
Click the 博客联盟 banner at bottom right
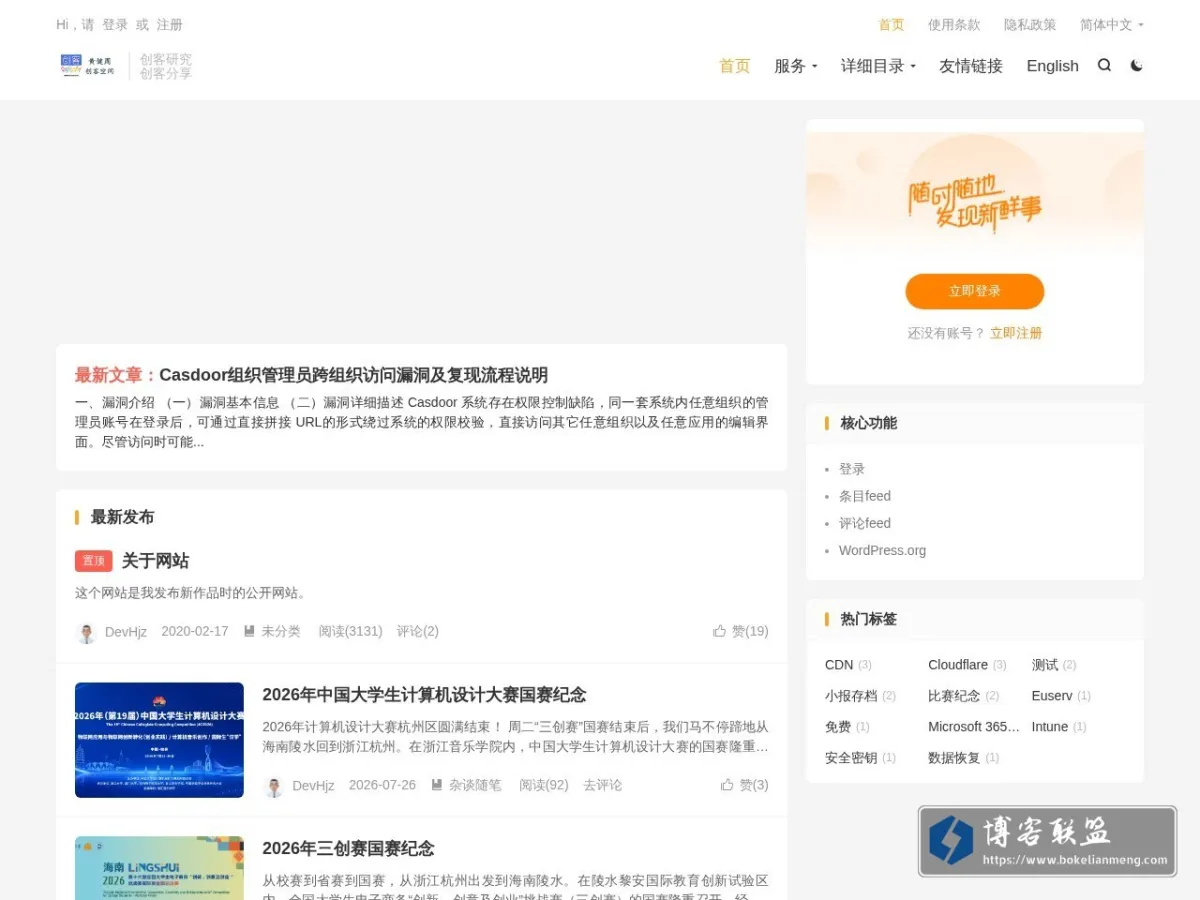(x=1048, y=841)
